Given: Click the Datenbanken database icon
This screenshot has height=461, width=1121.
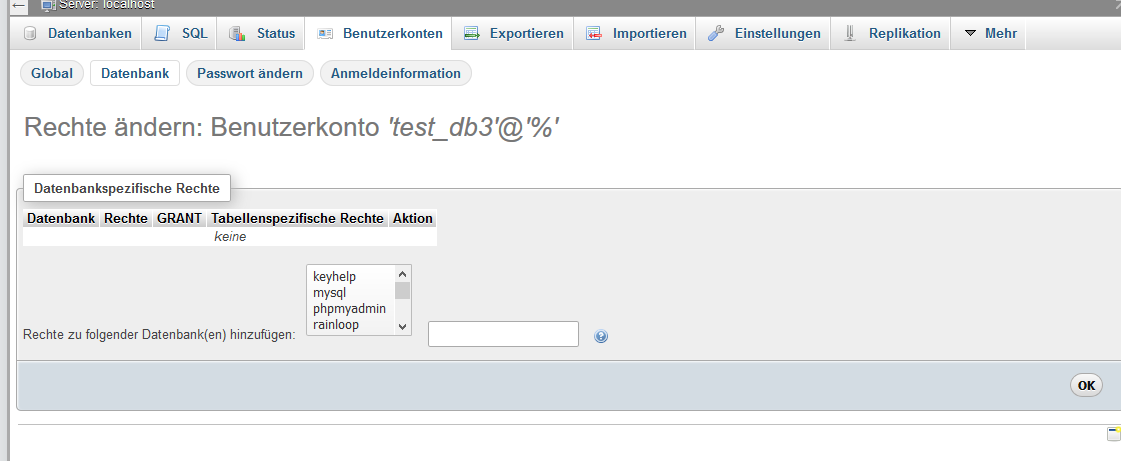Looking at the screenshot, I should point(30,34).
